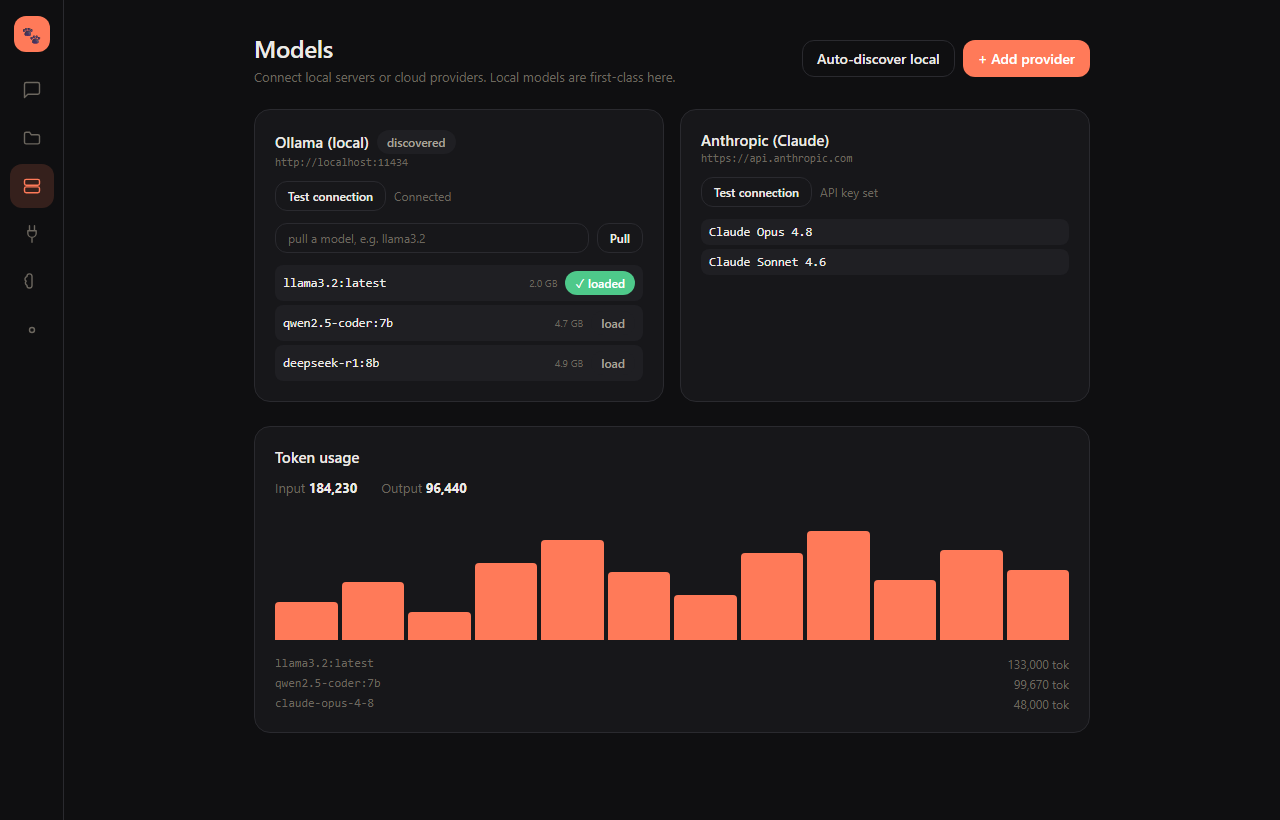The height and width of the screenshot is (820, 1280).
Task: Click the Auto-discover local button
Action: coord(878,59)
